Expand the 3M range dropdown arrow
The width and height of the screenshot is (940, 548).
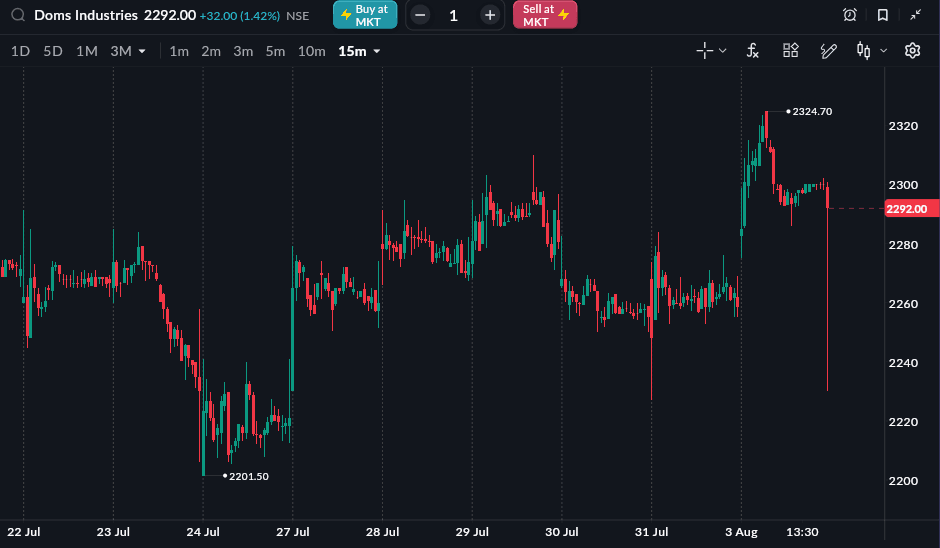[142, 52]
